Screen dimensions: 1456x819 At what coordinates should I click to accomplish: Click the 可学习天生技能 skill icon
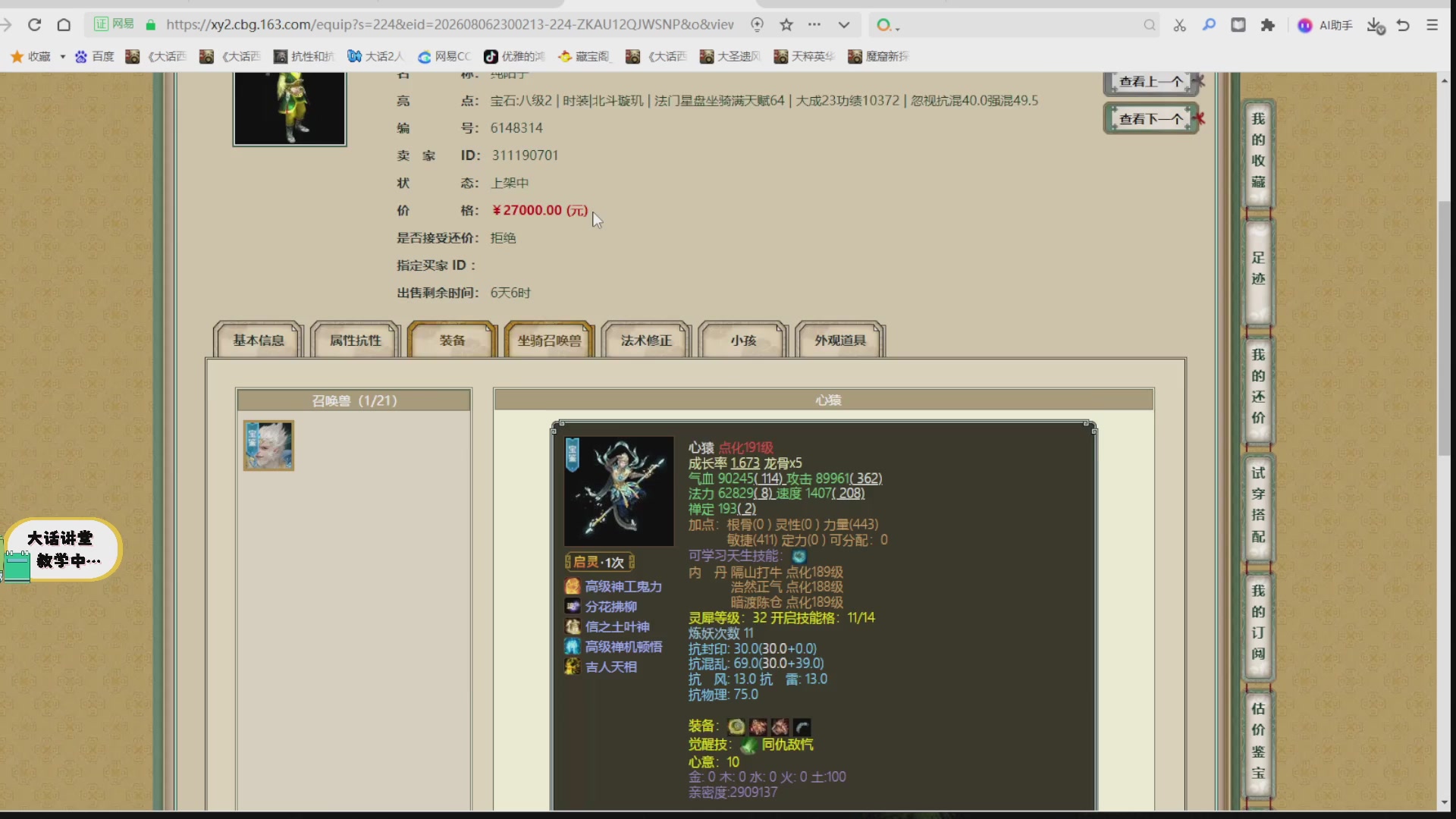799,557
